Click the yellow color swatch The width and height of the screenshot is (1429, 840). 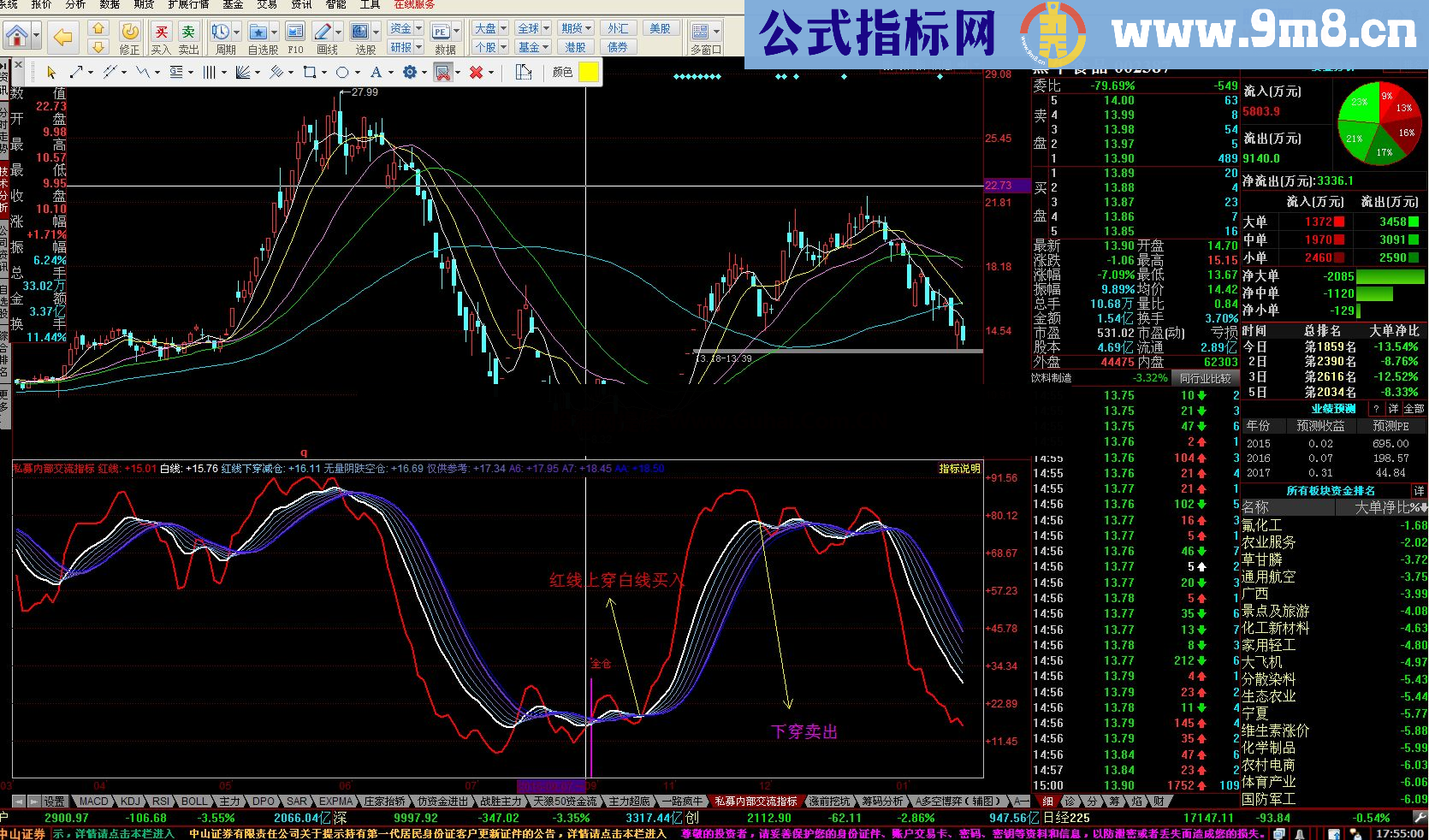(x=589, y=73)
